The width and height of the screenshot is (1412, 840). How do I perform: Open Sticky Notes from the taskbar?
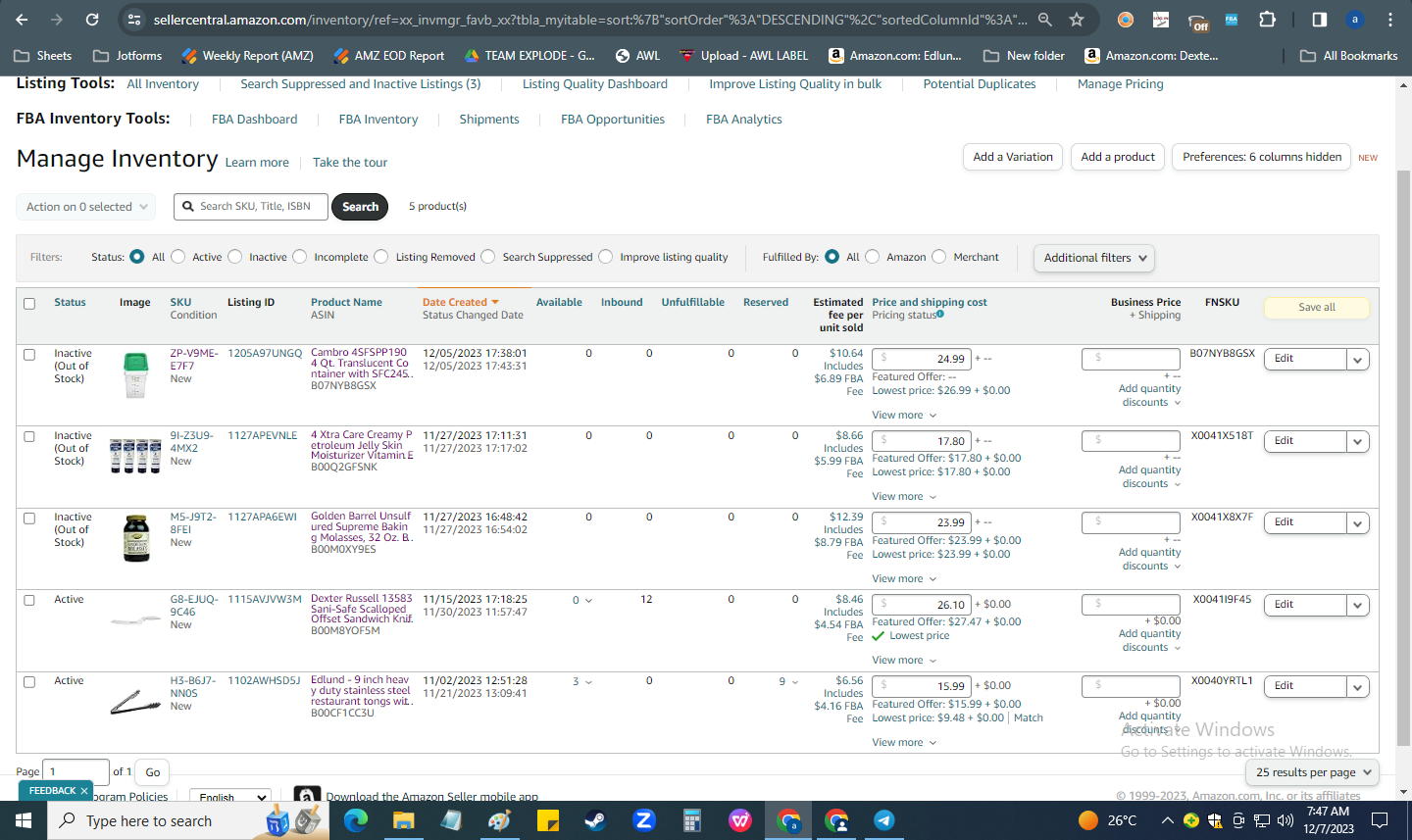(x=547, y=820)
